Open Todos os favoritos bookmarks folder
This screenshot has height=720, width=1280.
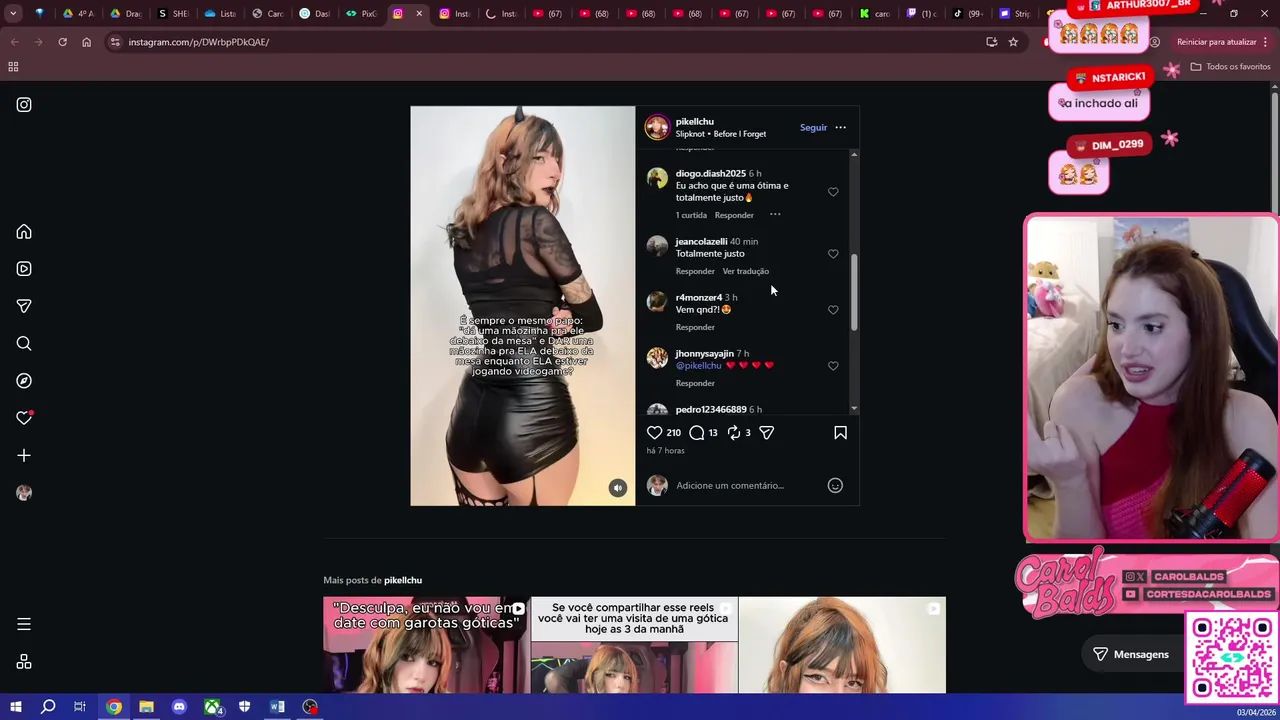click(1231, 67)
